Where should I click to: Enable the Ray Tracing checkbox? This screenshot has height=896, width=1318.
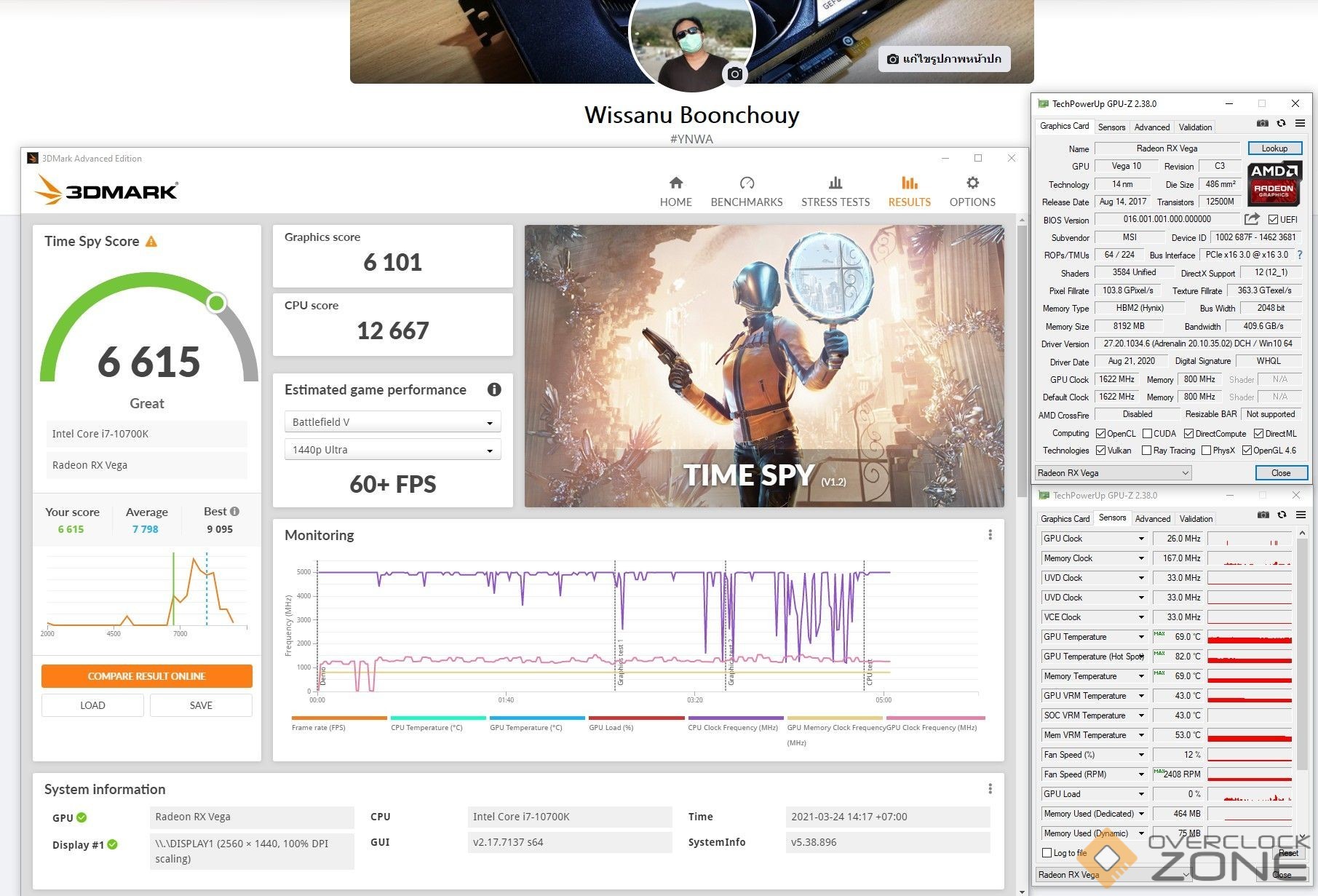1147,451
